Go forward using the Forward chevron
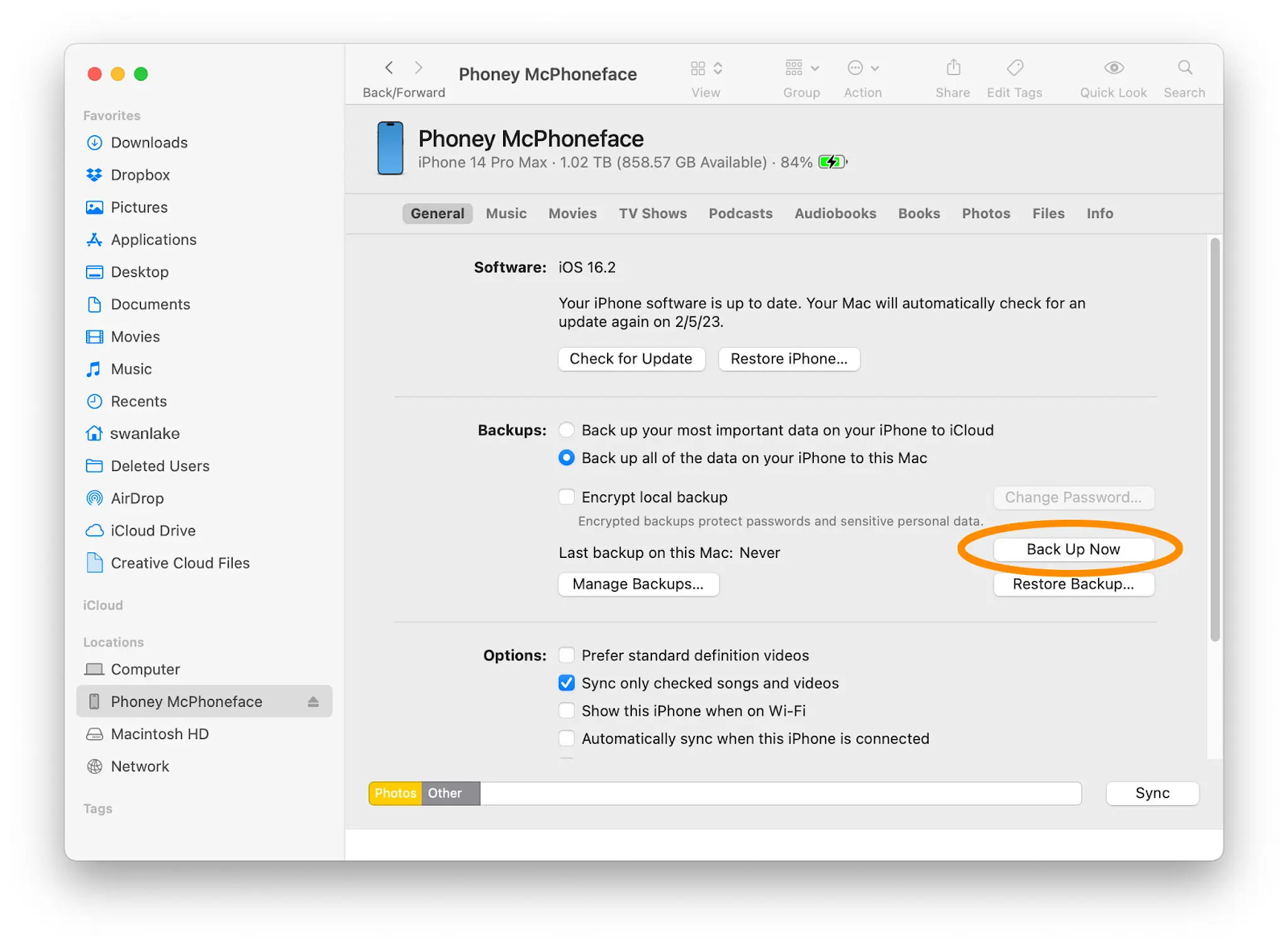Screen dimensions: 1288x946 click(x=419, y=68)
